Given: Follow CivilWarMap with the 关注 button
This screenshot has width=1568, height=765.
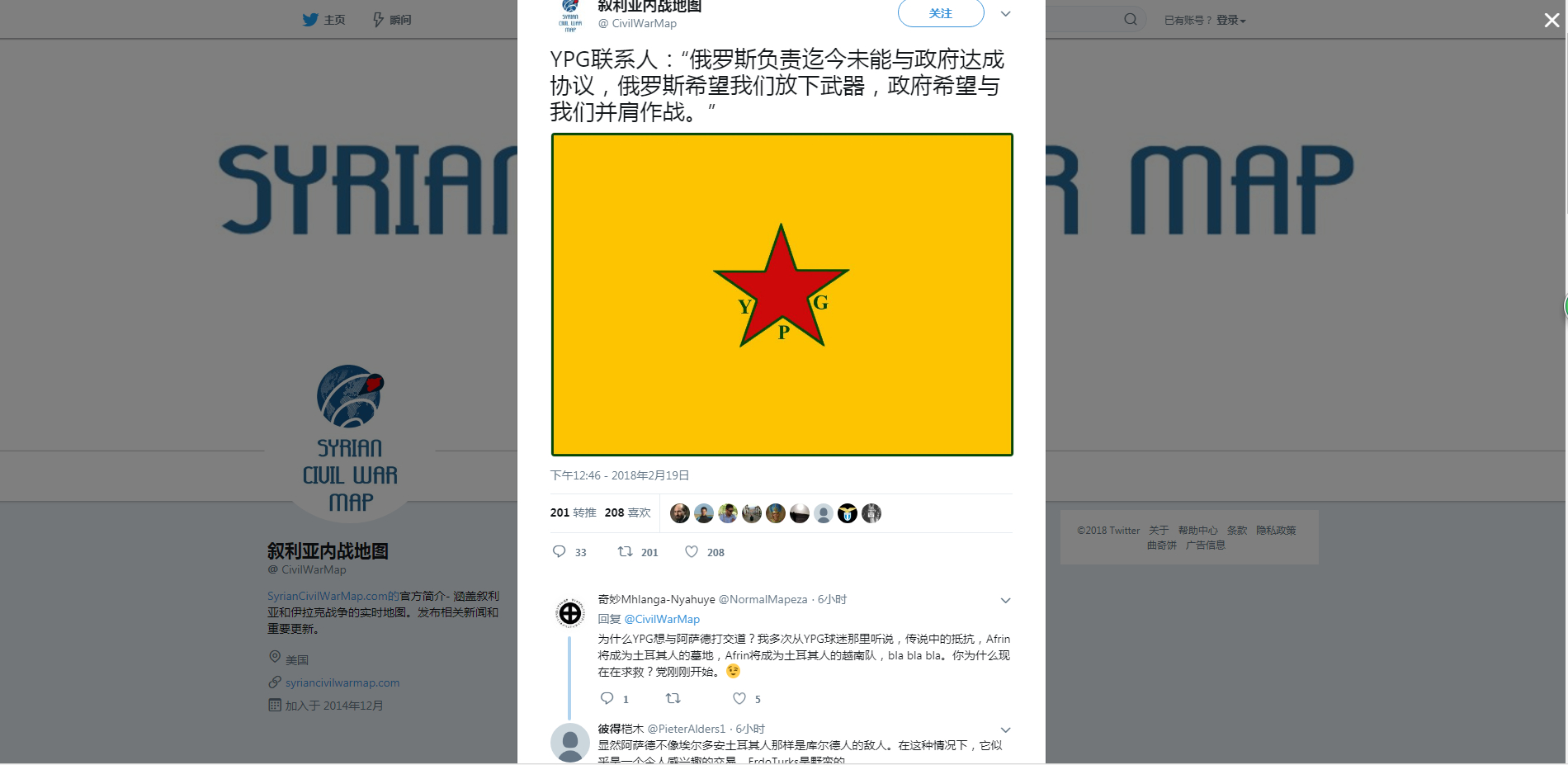Looking at the screenshot, I should point(941,13).
